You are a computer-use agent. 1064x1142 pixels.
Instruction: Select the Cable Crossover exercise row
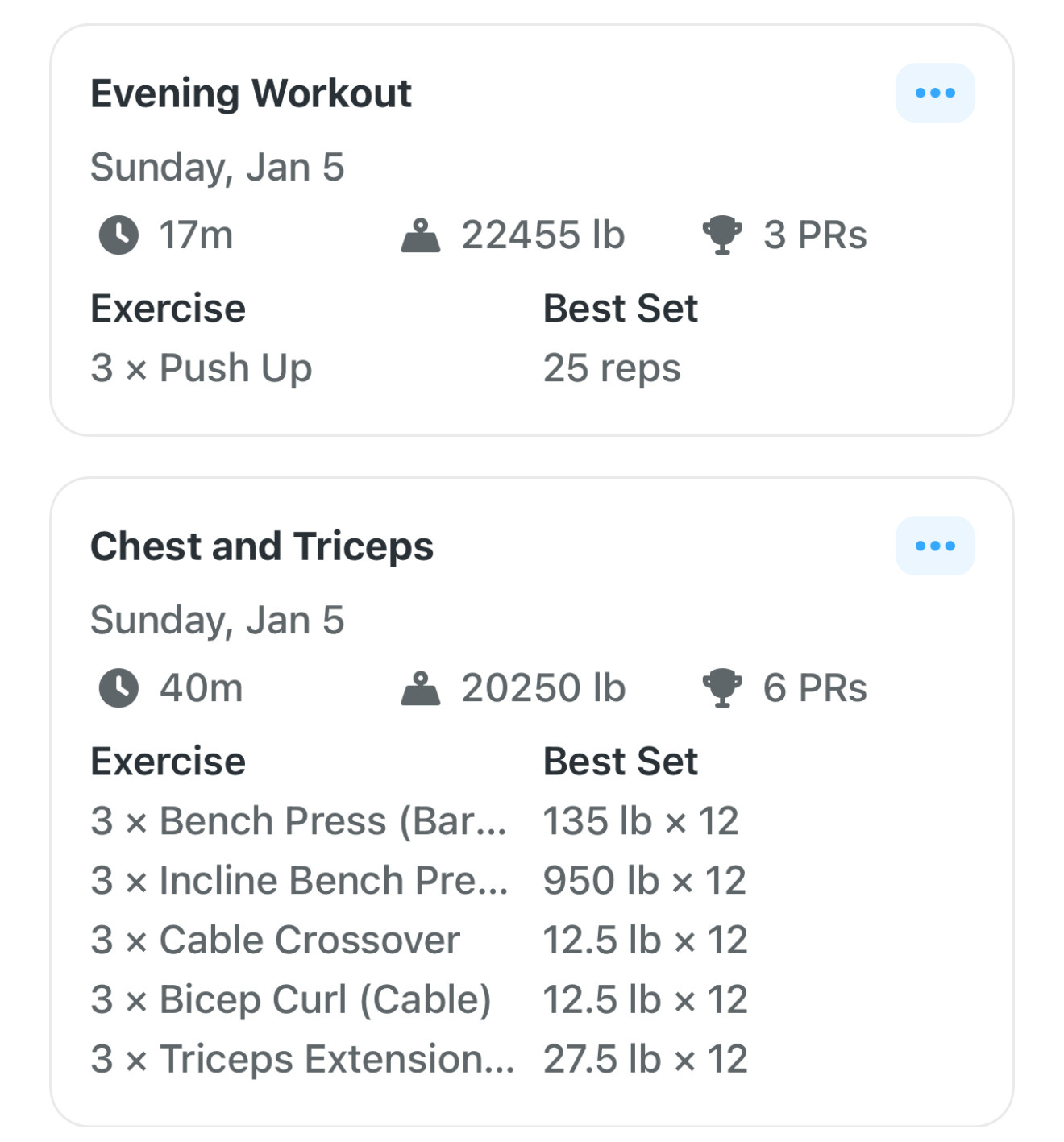275,941
